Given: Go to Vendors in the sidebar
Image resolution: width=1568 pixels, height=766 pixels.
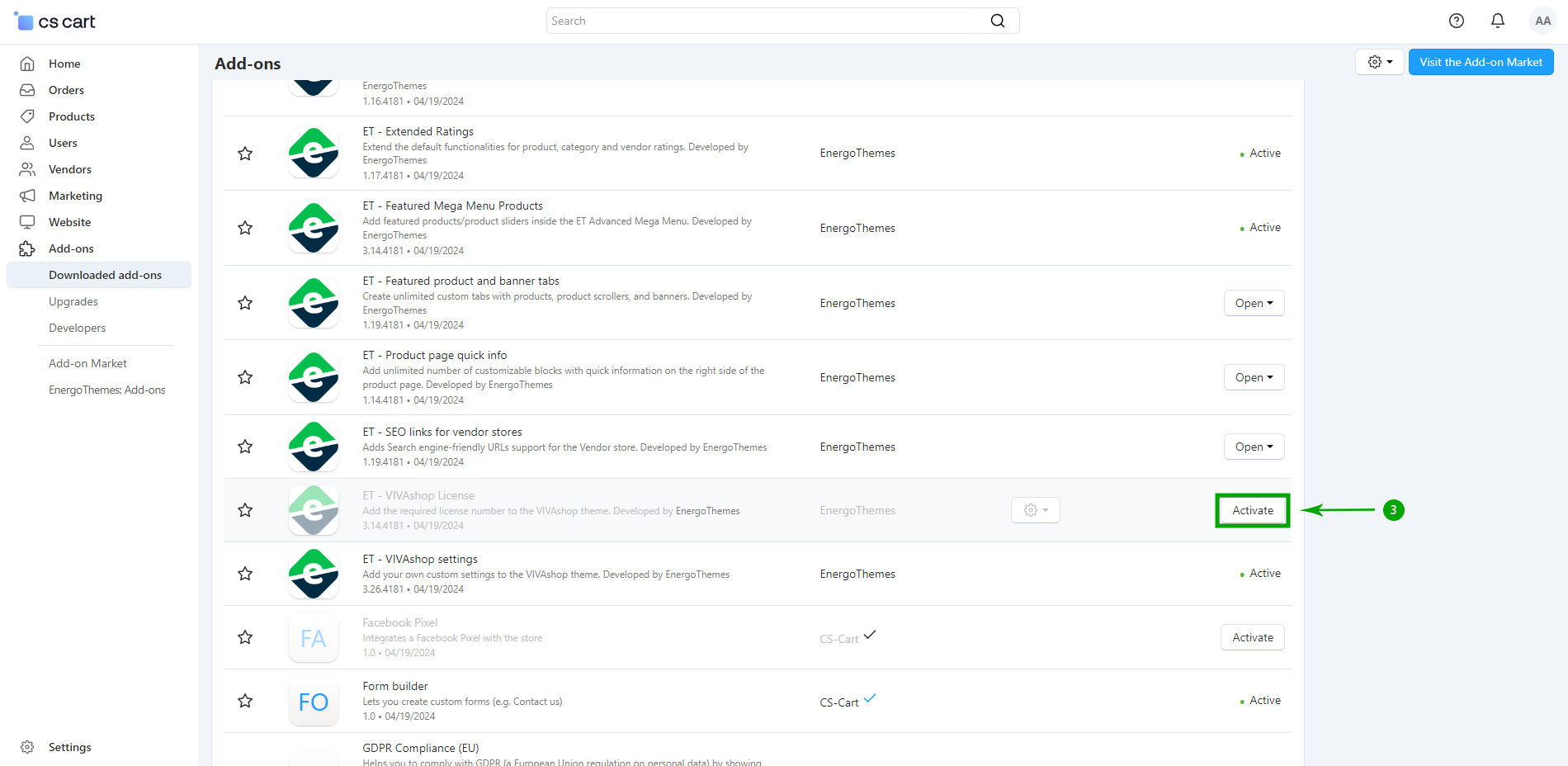Looking at the screenshot, I should click(70, 169).
